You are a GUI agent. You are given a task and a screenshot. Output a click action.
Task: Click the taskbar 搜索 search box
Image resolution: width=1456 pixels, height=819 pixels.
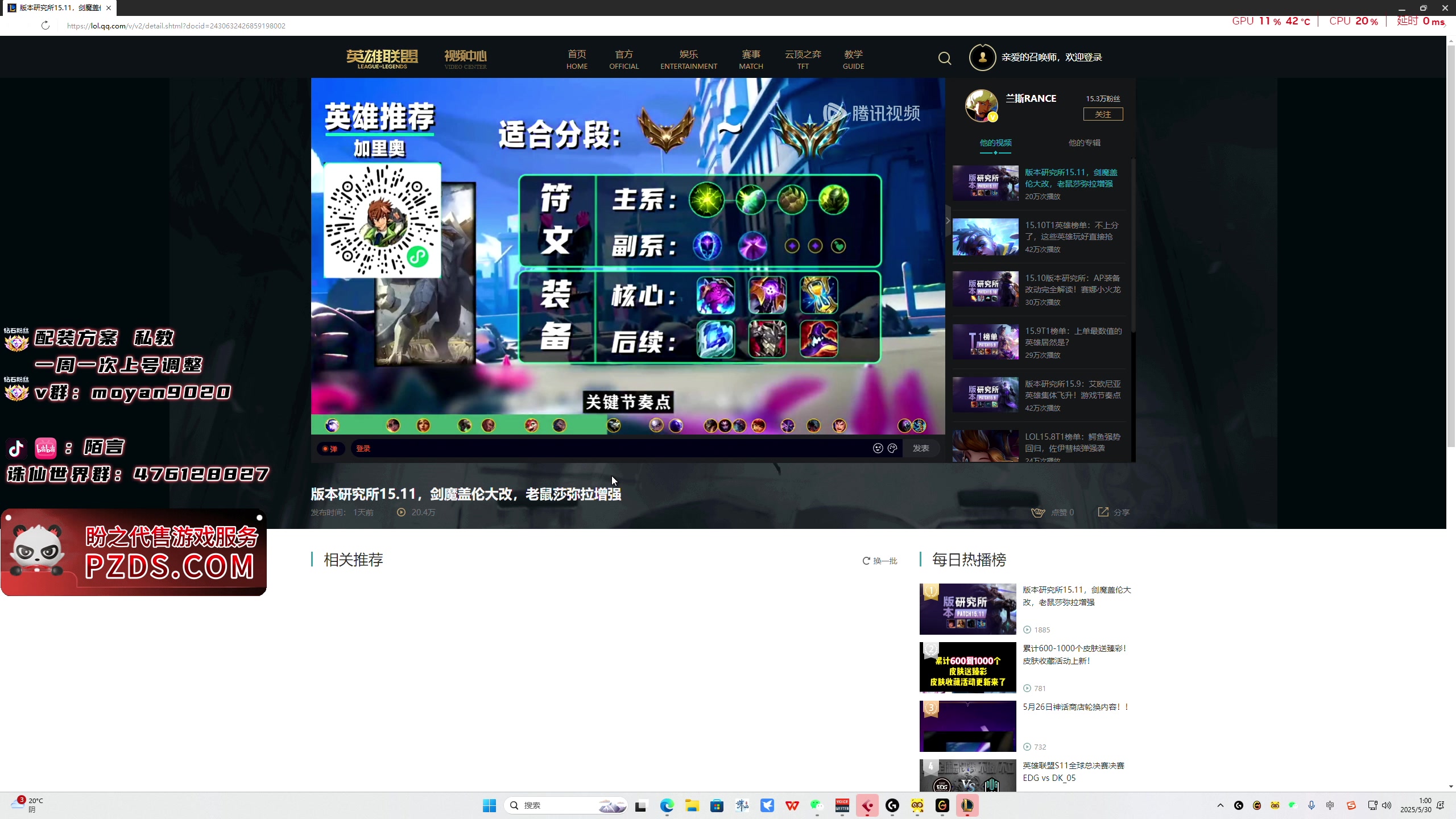point(566,805)
